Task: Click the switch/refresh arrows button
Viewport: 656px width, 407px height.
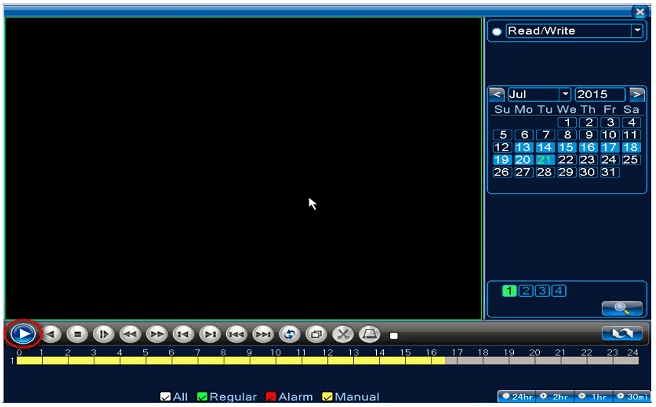Action: [621, 334]
